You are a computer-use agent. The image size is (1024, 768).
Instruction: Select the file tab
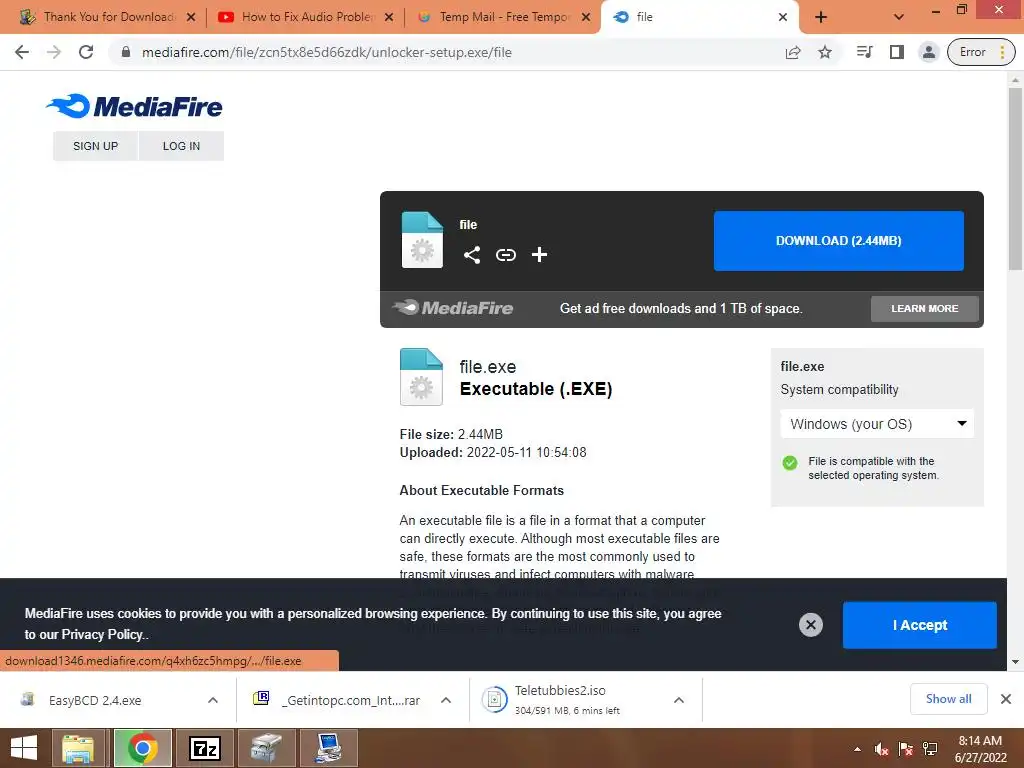[699, 17]
